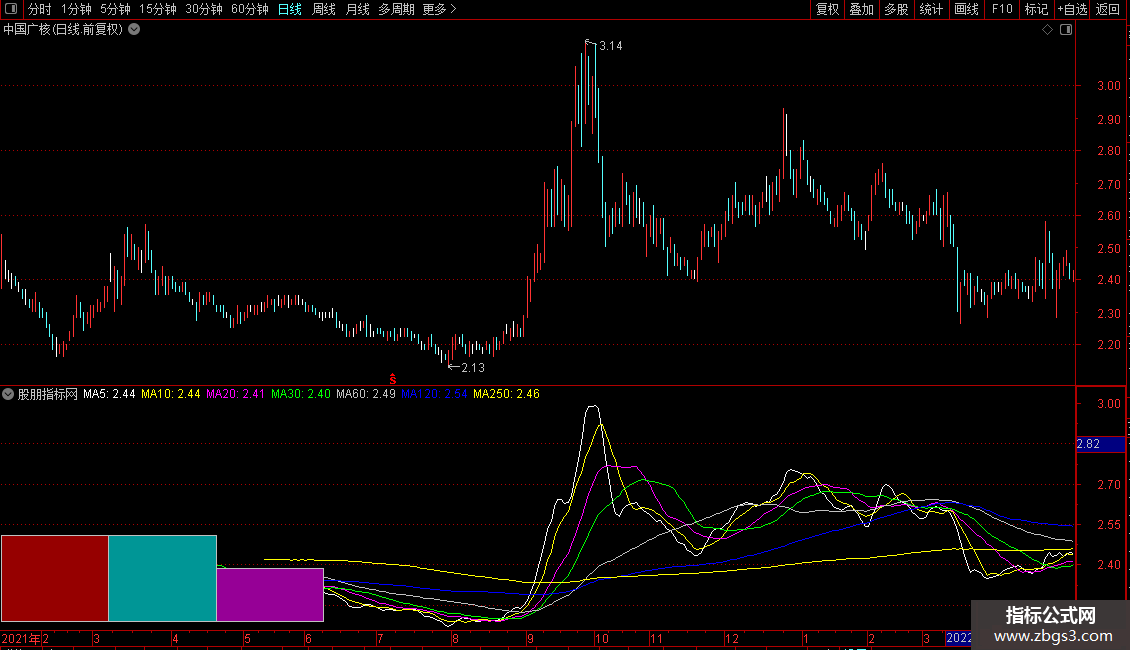Click the MA30: 2.40 label
Image resolution: width=1130 pixels, height=650 pixels.
[301, 394]
